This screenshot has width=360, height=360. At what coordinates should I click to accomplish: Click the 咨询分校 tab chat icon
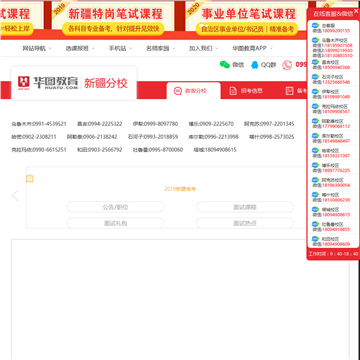[x=178, y=91]
